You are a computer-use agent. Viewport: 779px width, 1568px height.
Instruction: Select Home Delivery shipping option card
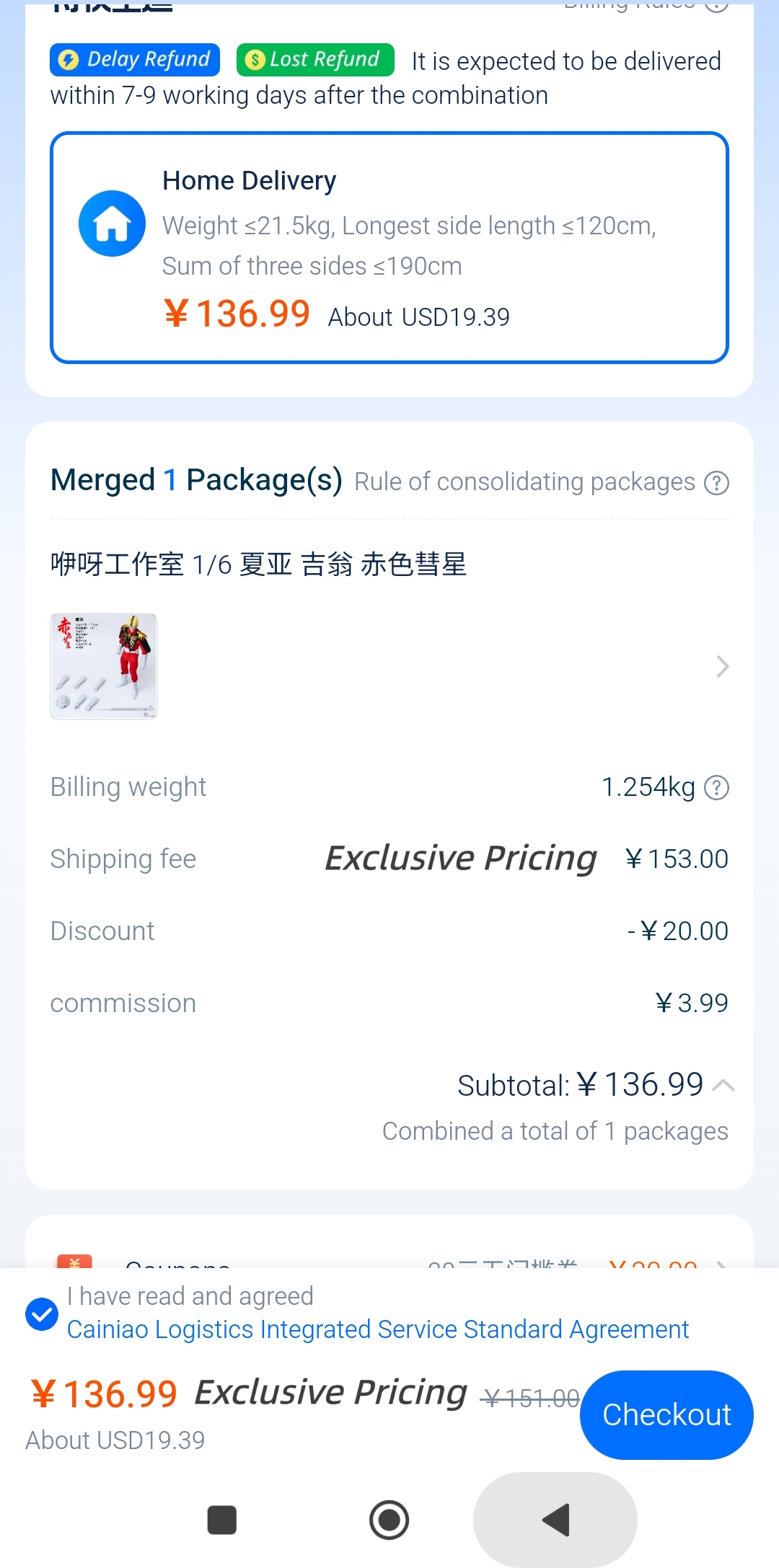389,247
